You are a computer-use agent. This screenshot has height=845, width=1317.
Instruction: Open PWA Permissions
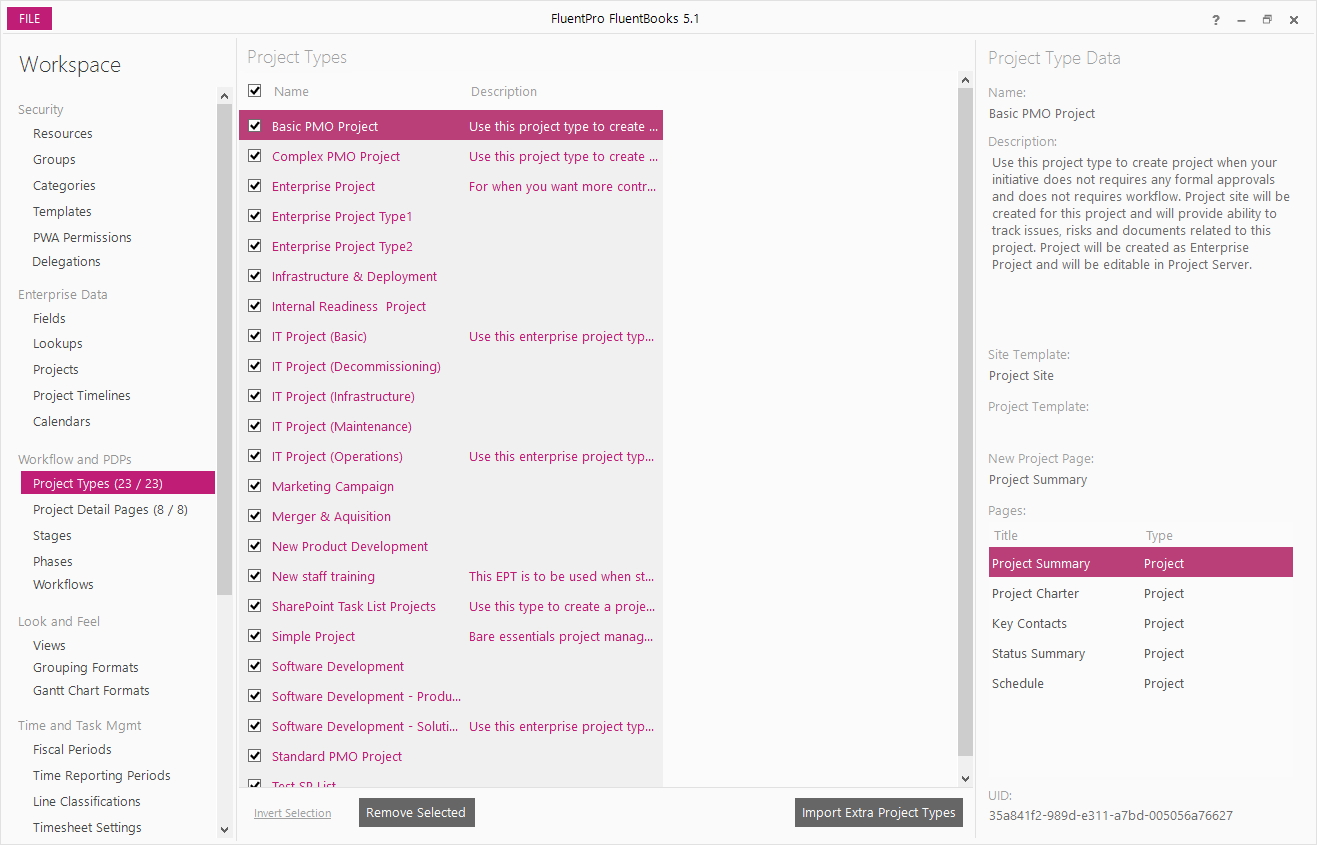[x=82, y=238]
